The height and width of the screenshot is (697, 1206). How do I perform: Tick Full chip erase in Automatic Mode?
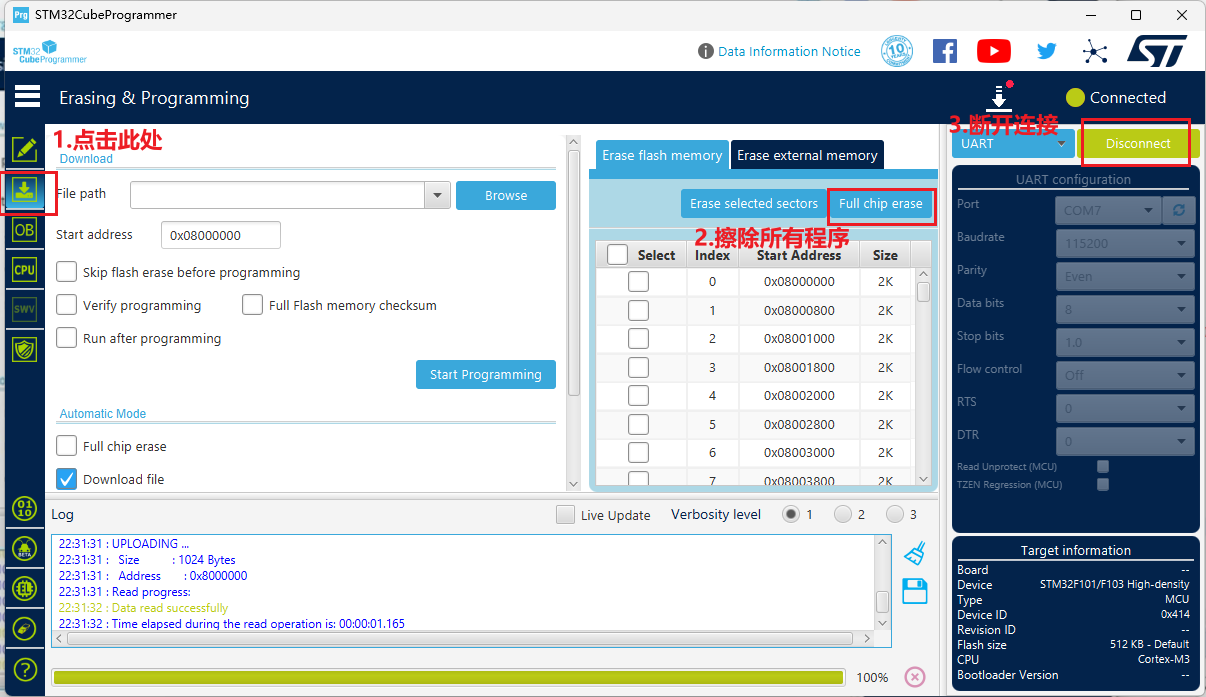point(67,446)
